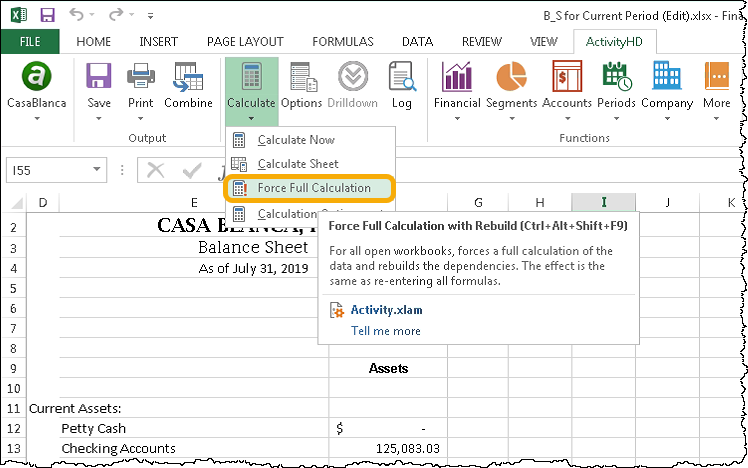Expand the Segments dropdown arrow
Viewport: 748px width, 468px height.
pyautogui.click(x=512, y=118)
